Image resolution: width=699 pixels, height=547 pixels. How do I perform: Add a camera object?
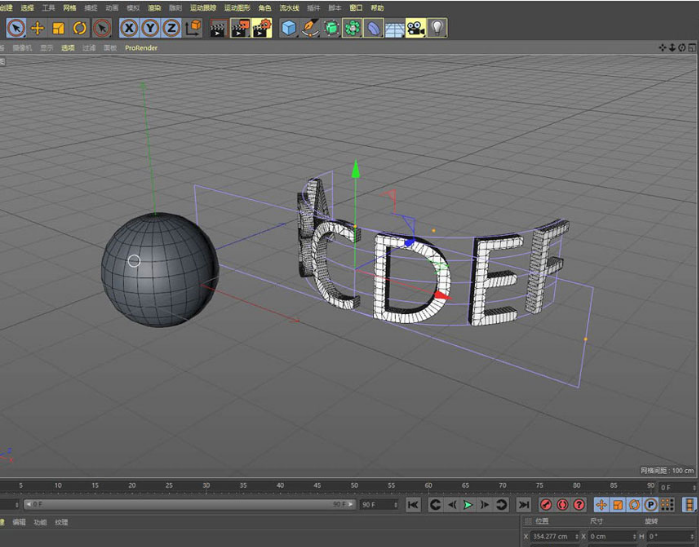click(x=415, y=28)
